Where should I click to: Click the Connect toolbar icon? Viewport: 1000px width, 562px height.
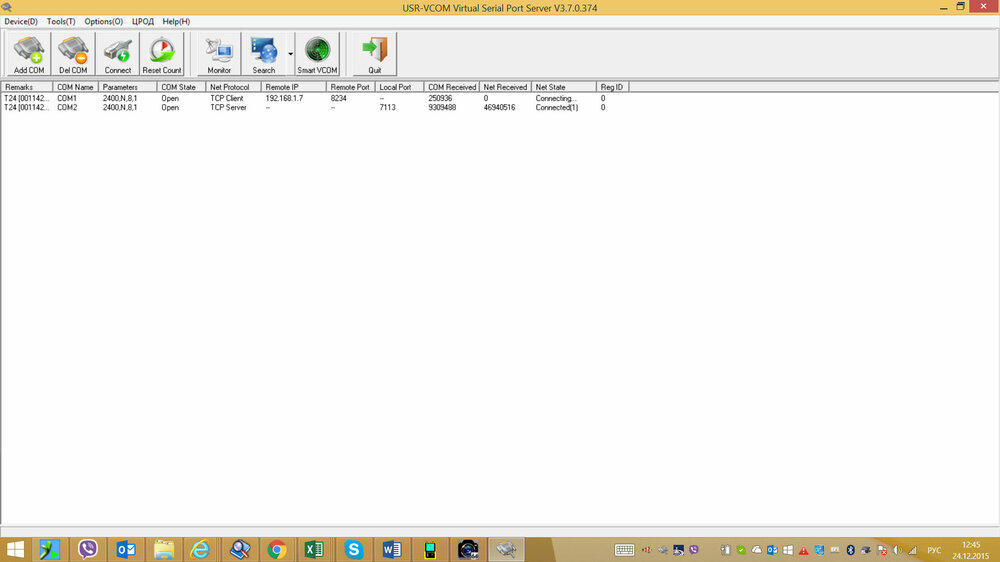(x=117, y=54)
